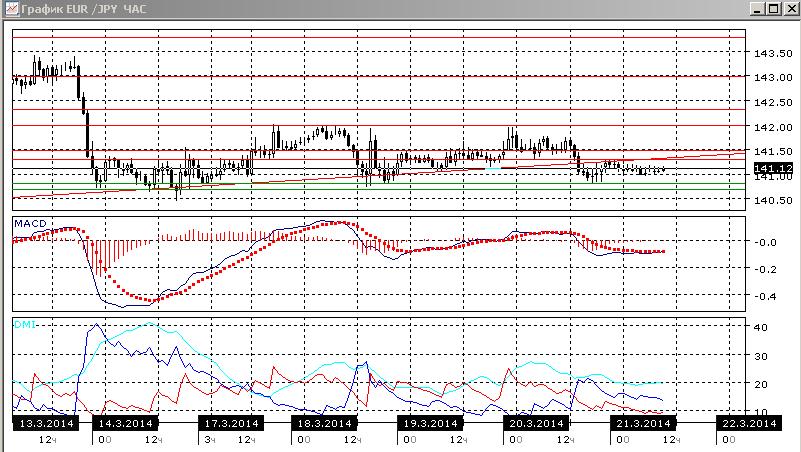Click the MACD -0.4 scale label

765,297
